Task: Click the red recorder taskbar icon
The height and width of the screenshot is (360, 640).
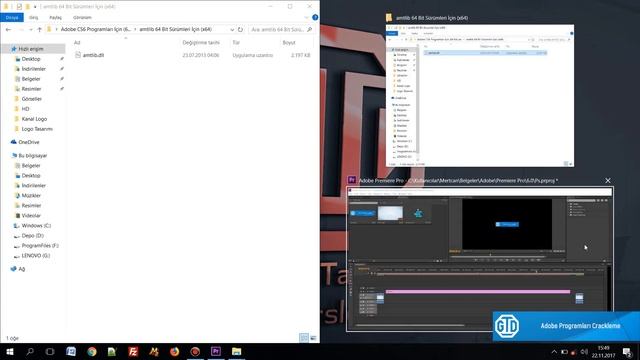Action: [x=195, y=351]
